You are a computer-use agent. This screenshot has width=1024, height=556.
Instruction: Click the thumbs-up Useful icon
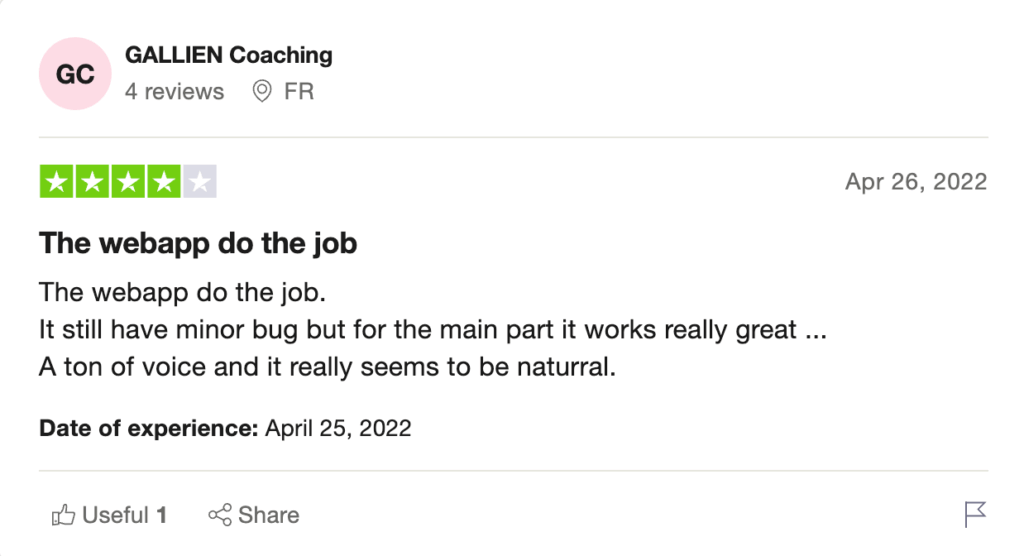click(63, 515)
